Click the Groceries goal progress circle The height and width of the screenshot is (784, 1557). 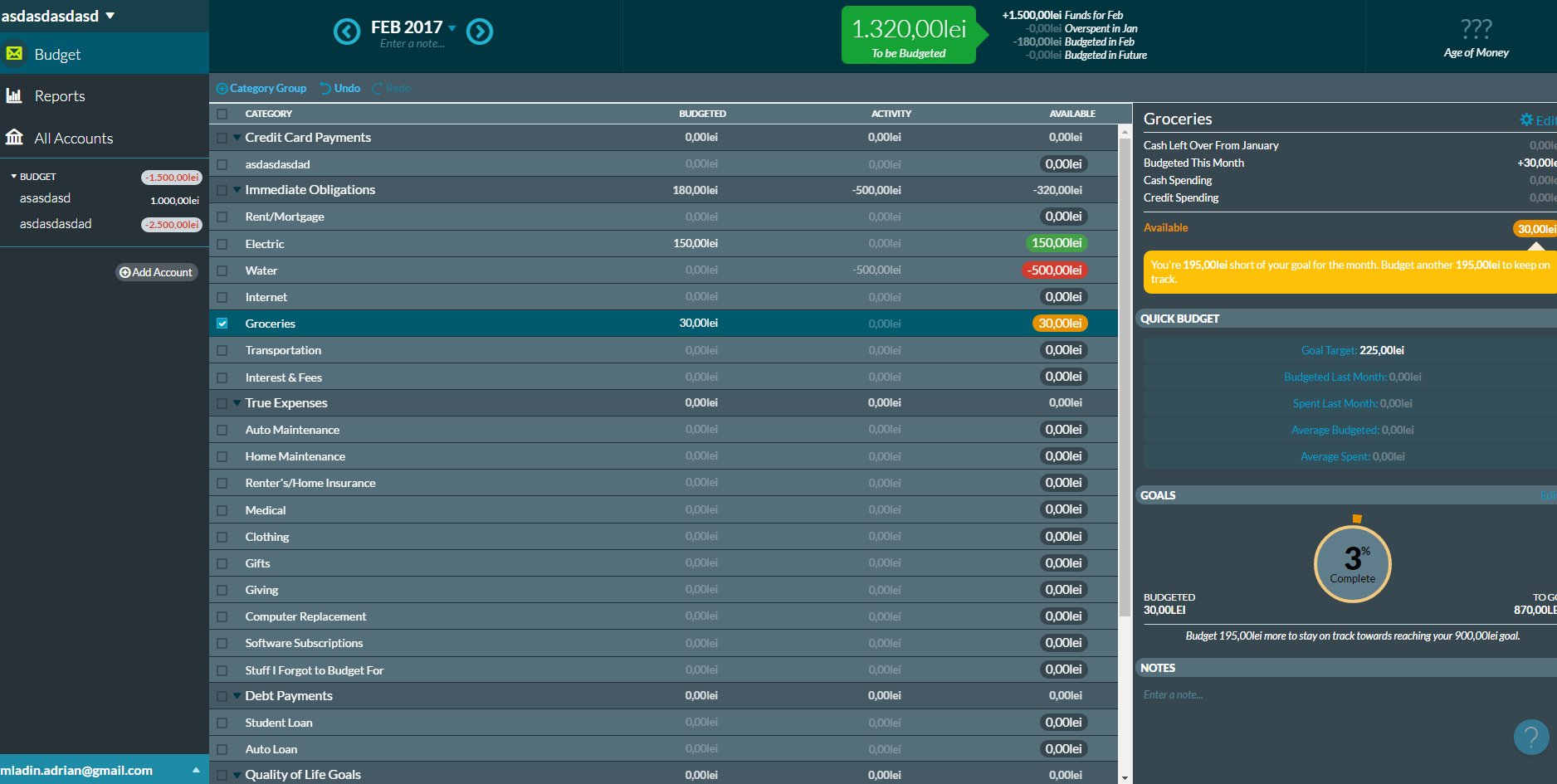click(x=1352, y=564)
